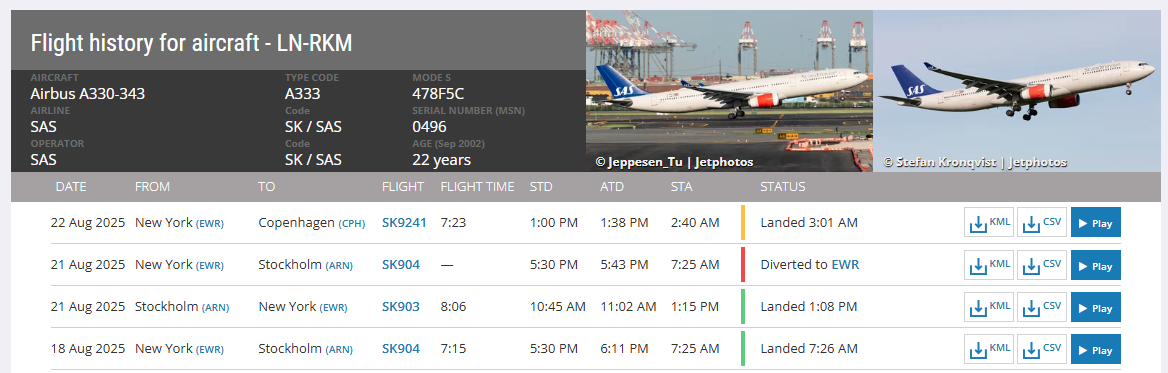Screen dimensions: 1168x373
Task: View Jeppesen_Tu aircraft photo at the port
Action: (x=729, y=91)
